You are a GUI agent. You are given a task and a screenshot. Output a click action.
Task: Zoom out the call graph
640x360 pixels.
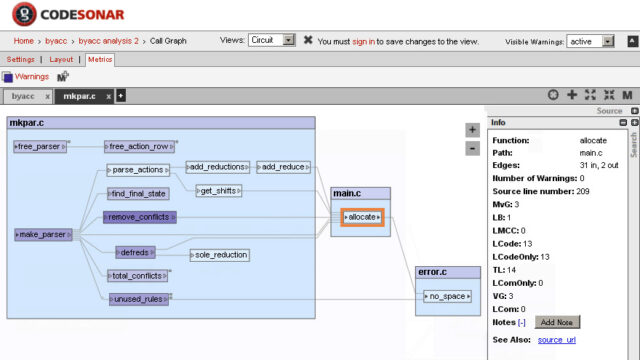(472, 149)
